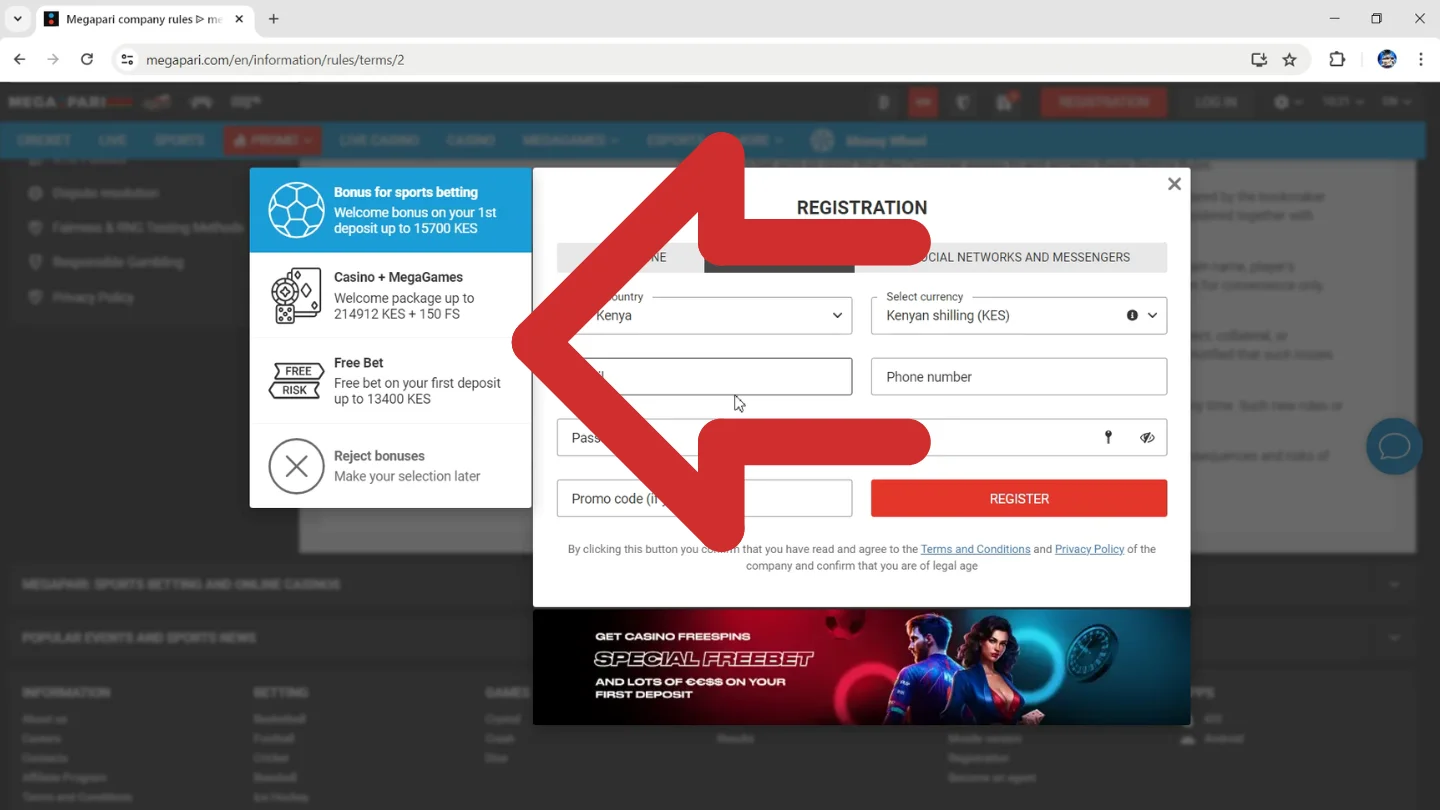The image size is (1440, 810).
Task: Open the Terms and Conditions link
Action: [x=975, y=549]
